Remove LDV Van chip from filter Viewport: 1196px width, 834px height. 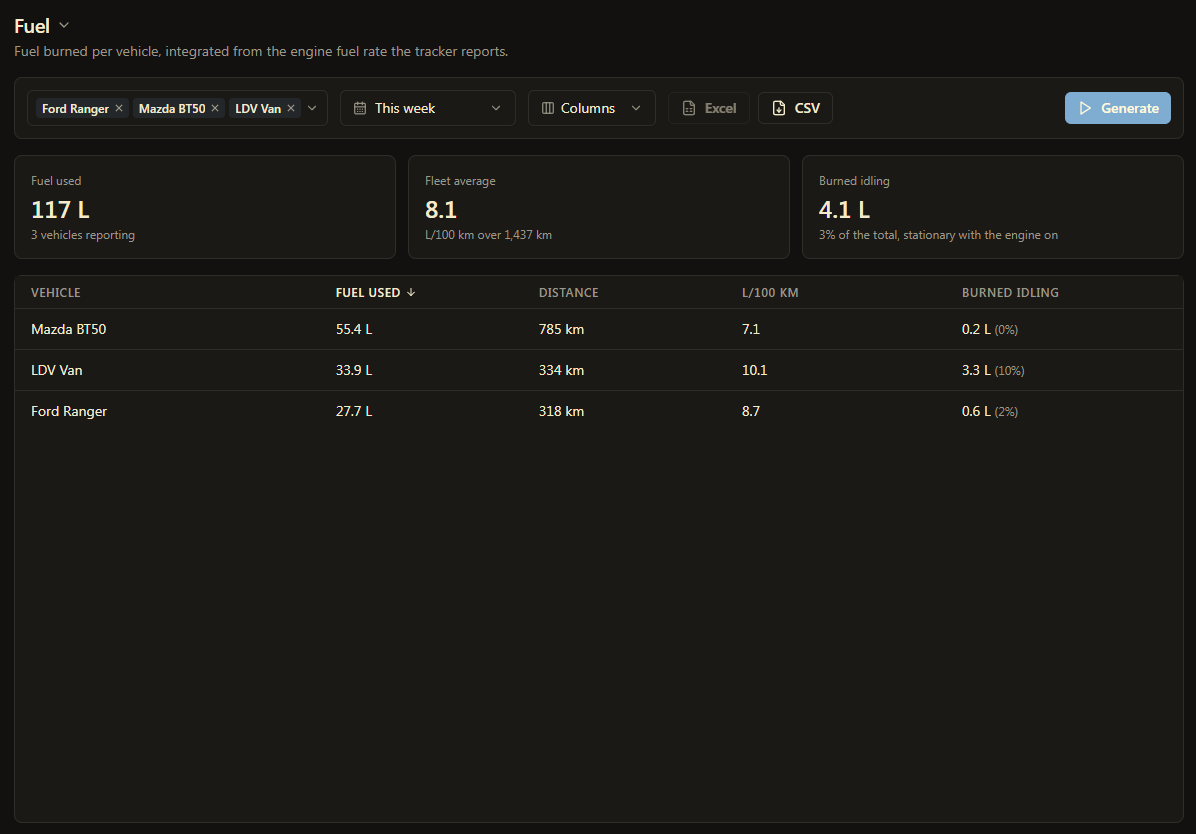[x=291, y=108]
